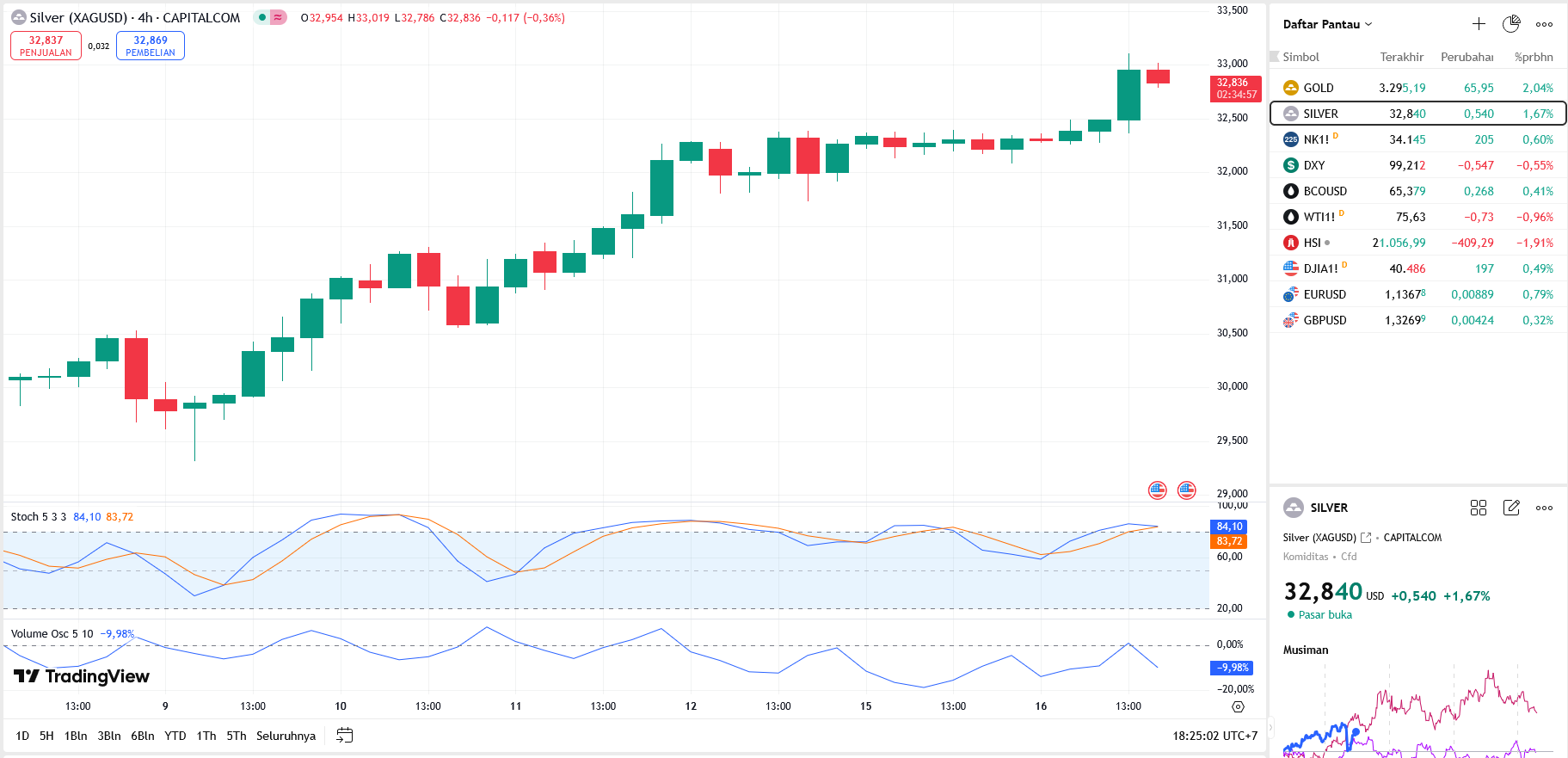Toggle the pink data-approximation indicator

pyautogui.click(x=278, y=17)
